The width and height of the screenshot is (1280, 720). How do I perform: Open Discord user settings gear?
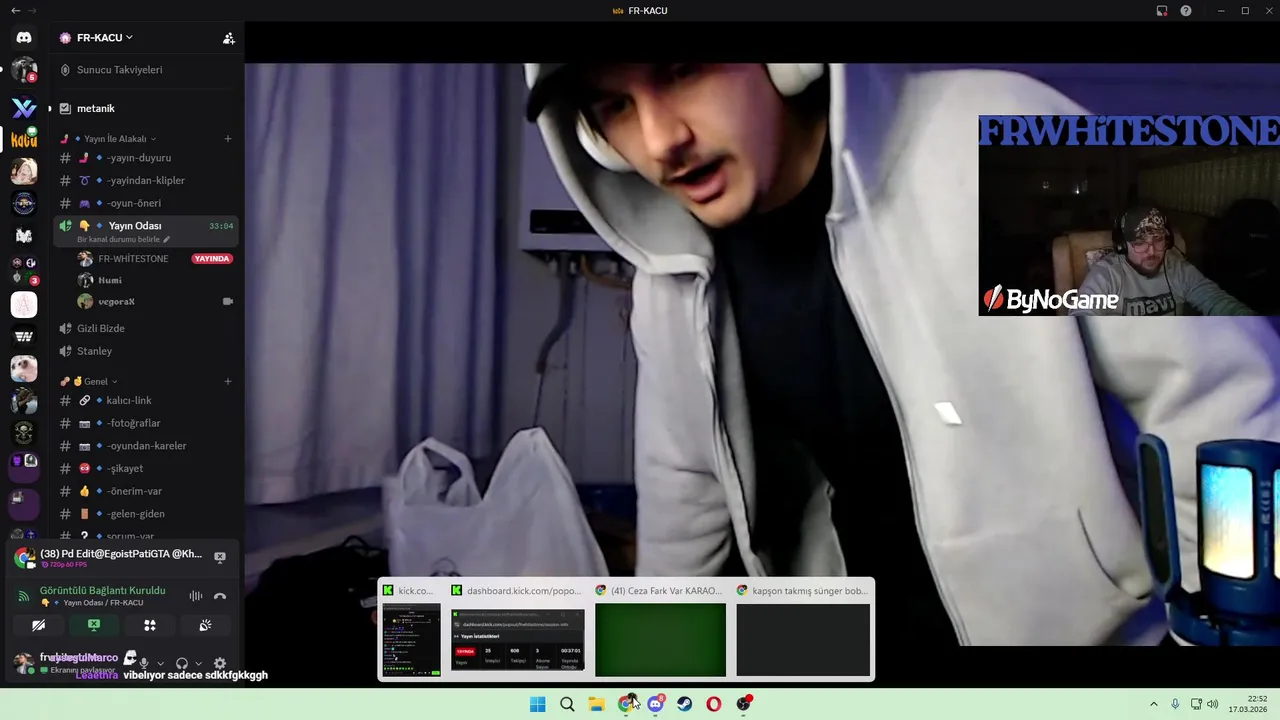[x=220, y=663]
